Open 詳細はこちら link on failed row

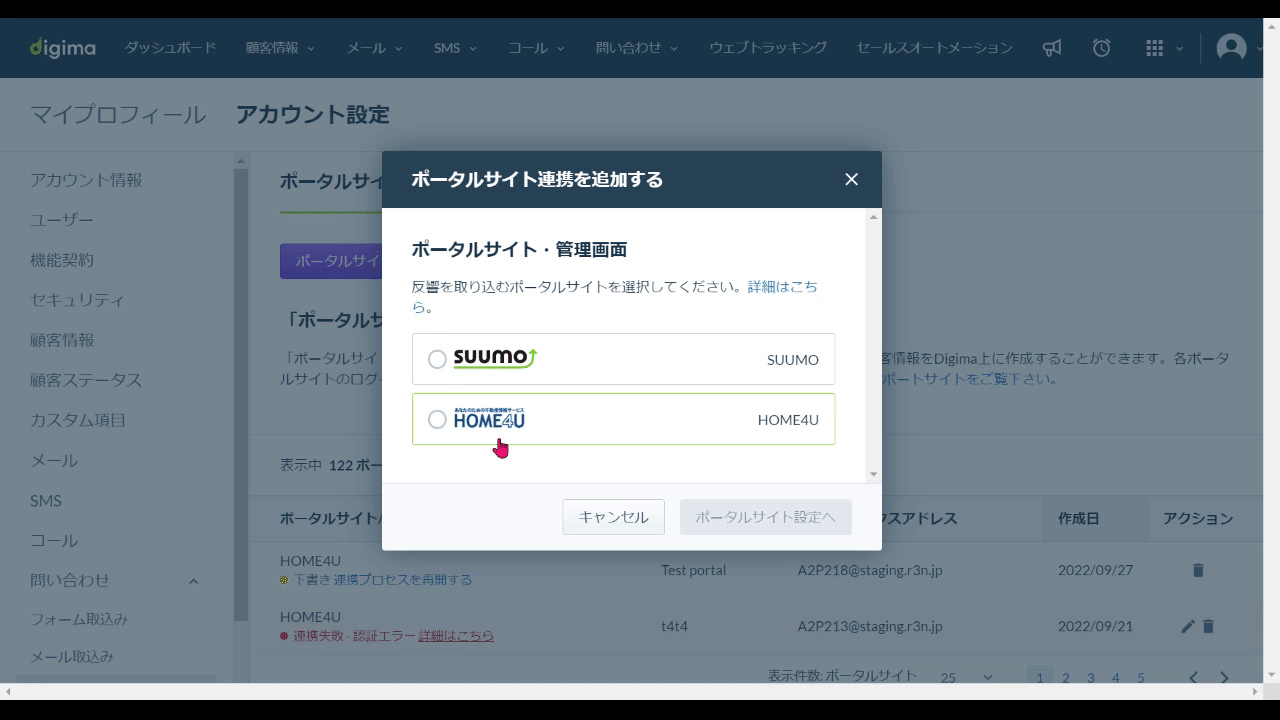[x=456, y=636]
